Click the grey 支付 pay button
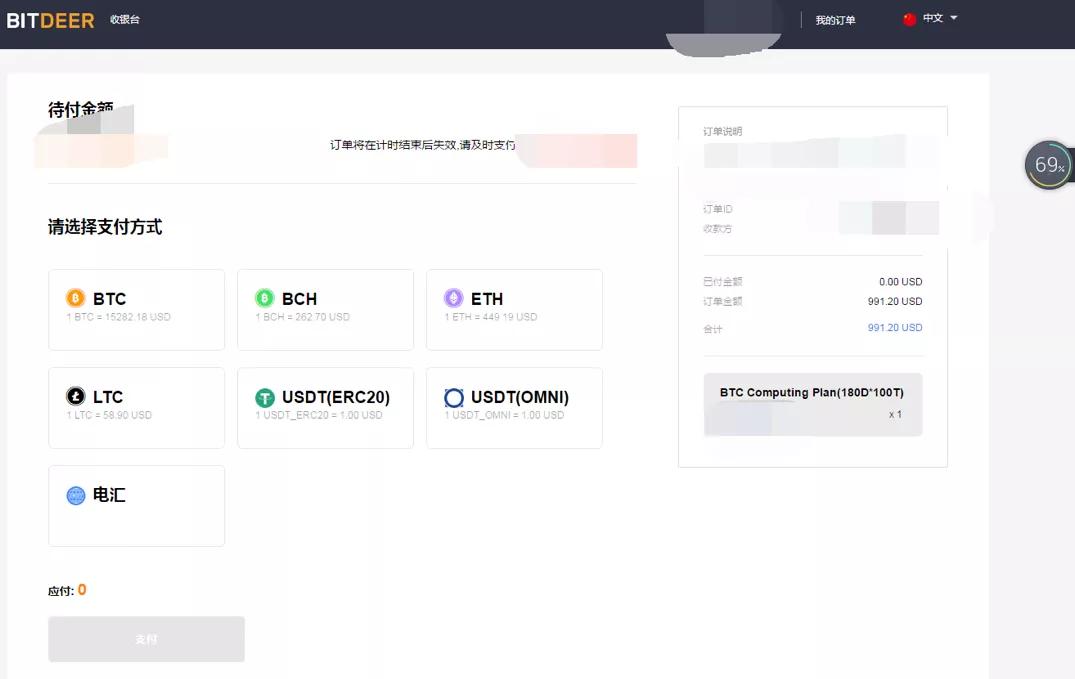Image resolution: width=1075 pixels, height=679 pixels. click(x=146, y=639)
